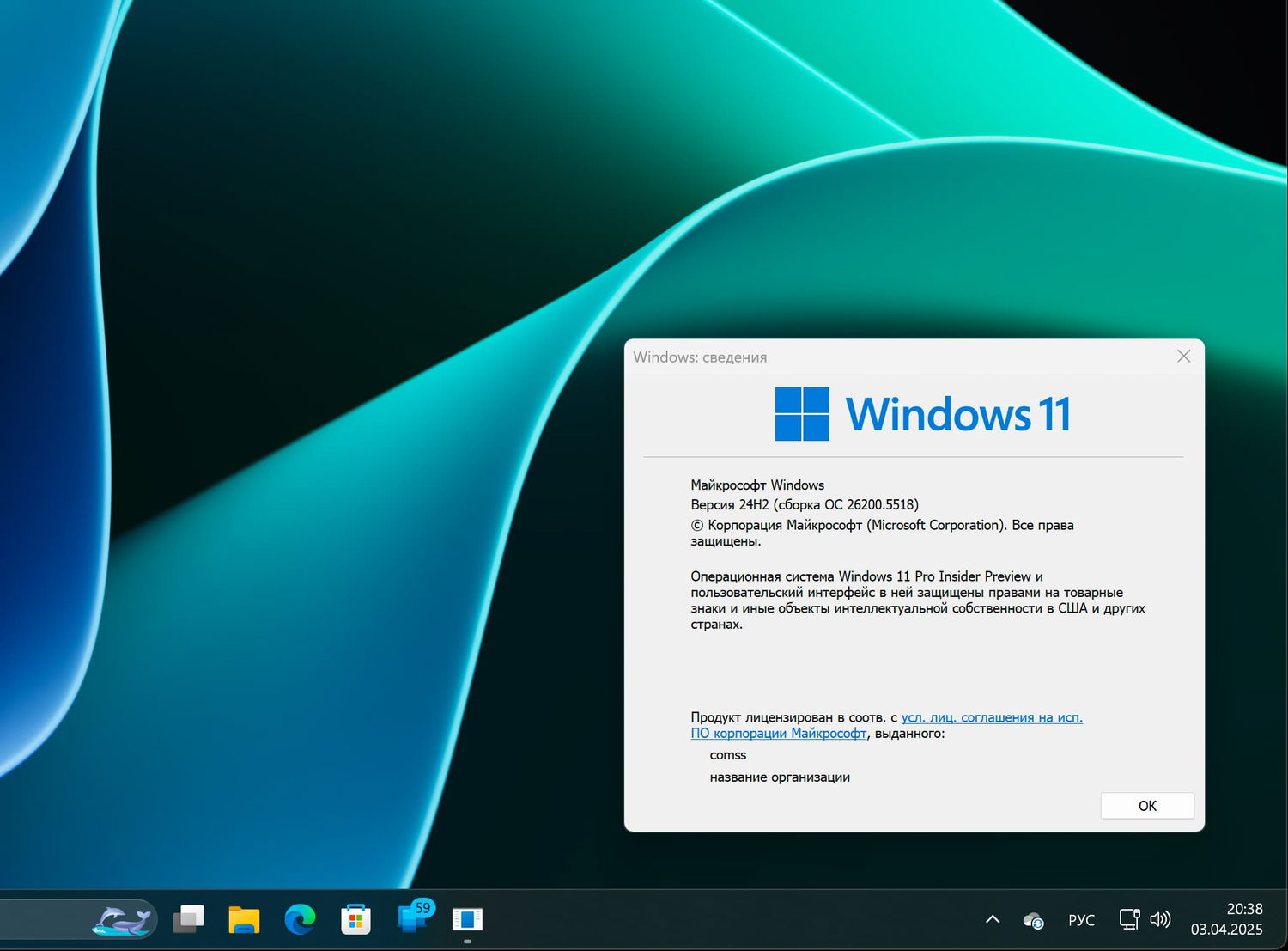Close the Windows: сведения dialog
This screenshot has width=1288, height=951.
click(1183, 356)
